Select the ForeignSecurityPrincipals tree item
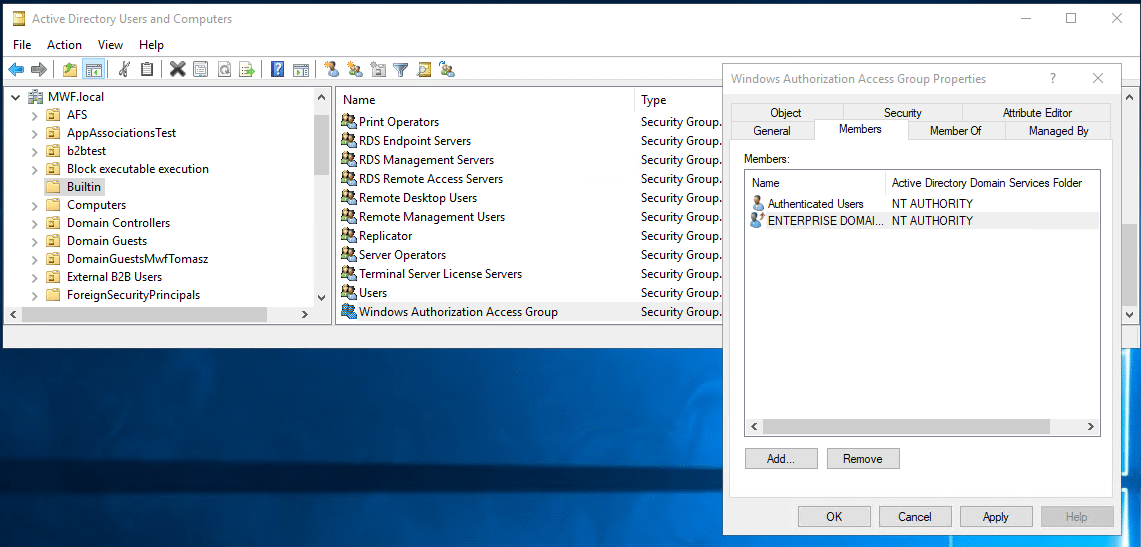Viewport: 1141px width, 547px height. (x=133, y=295)
